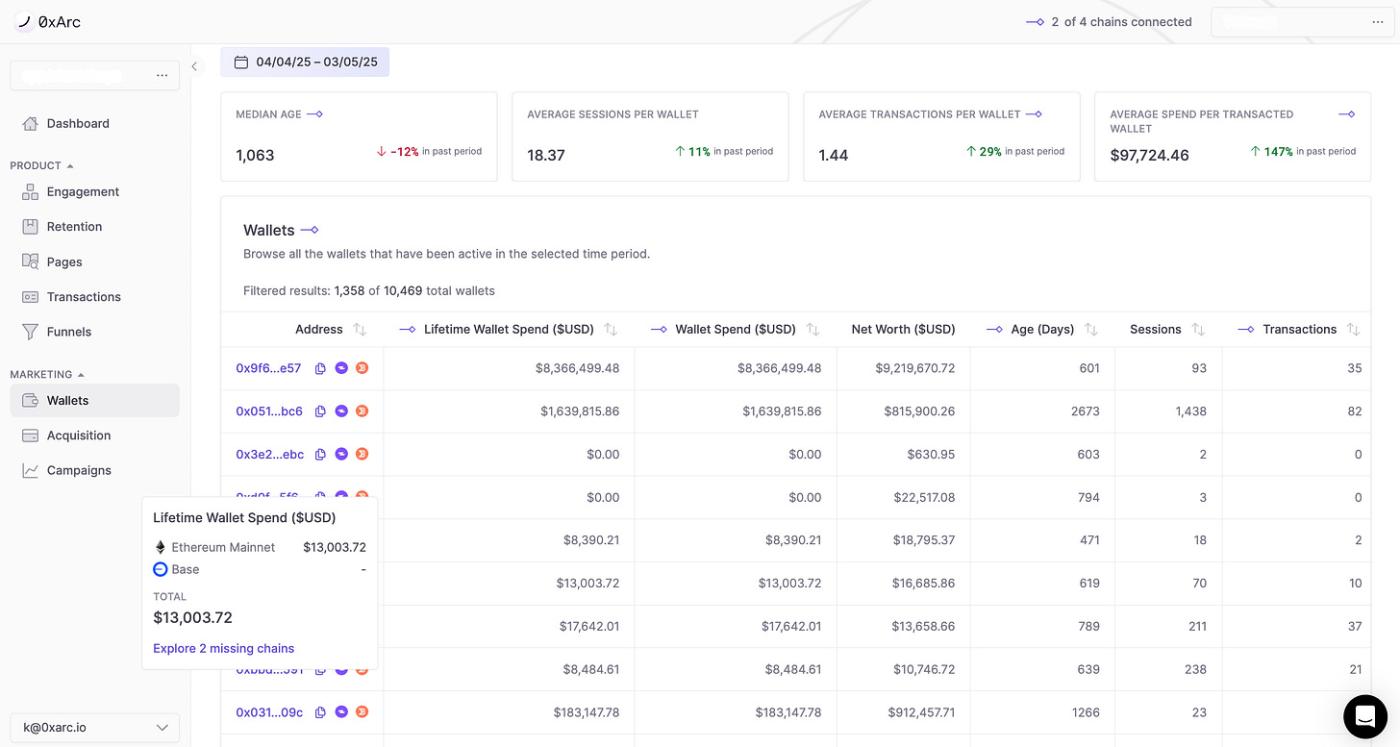The height and width of the screenshot is (747, 1400).
Task: Sort table by Sessions column
Action: [x=1198, y=329]
